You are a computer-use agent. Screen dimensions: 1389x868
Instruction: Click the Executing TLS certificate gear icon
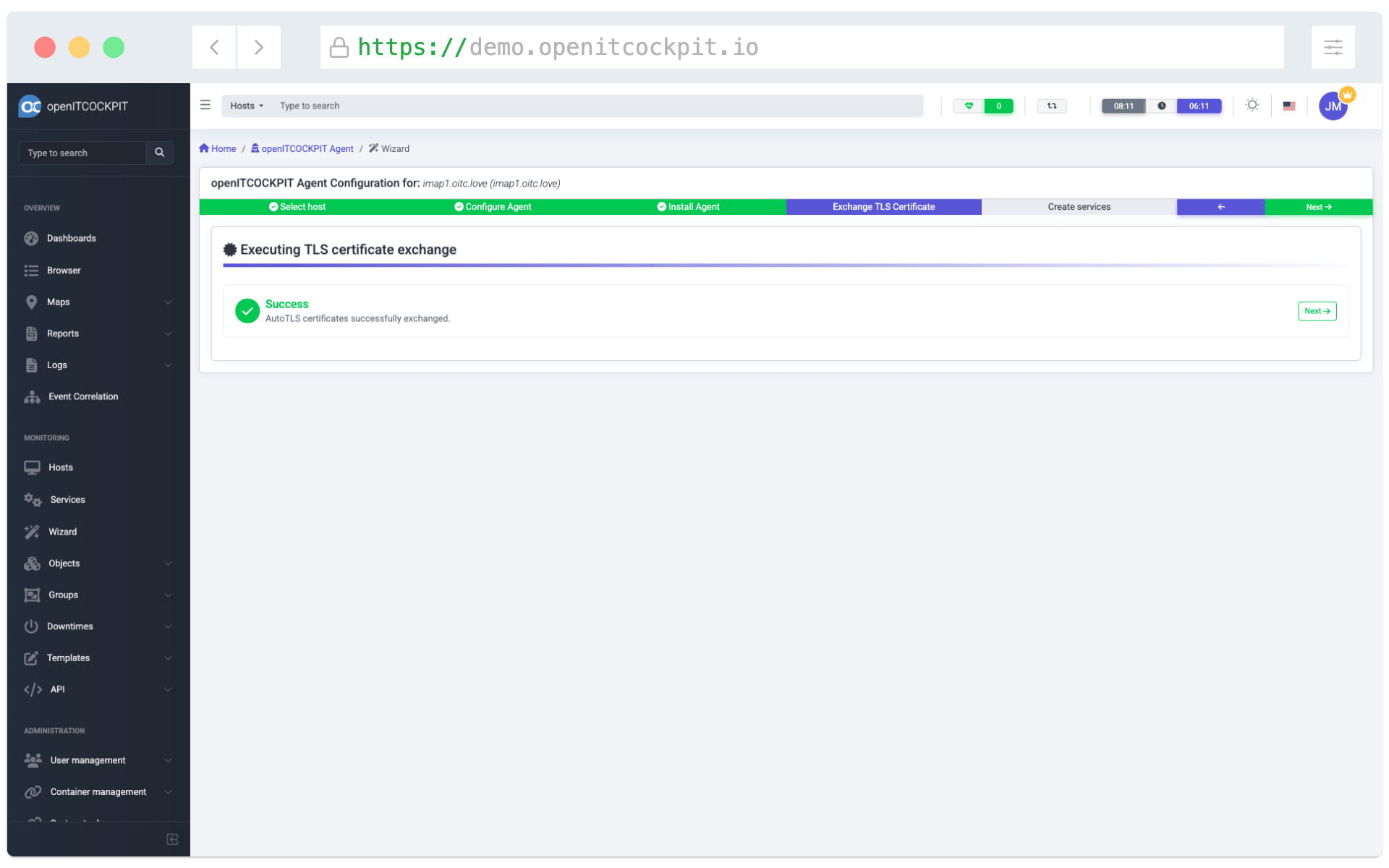click(230, 250)
